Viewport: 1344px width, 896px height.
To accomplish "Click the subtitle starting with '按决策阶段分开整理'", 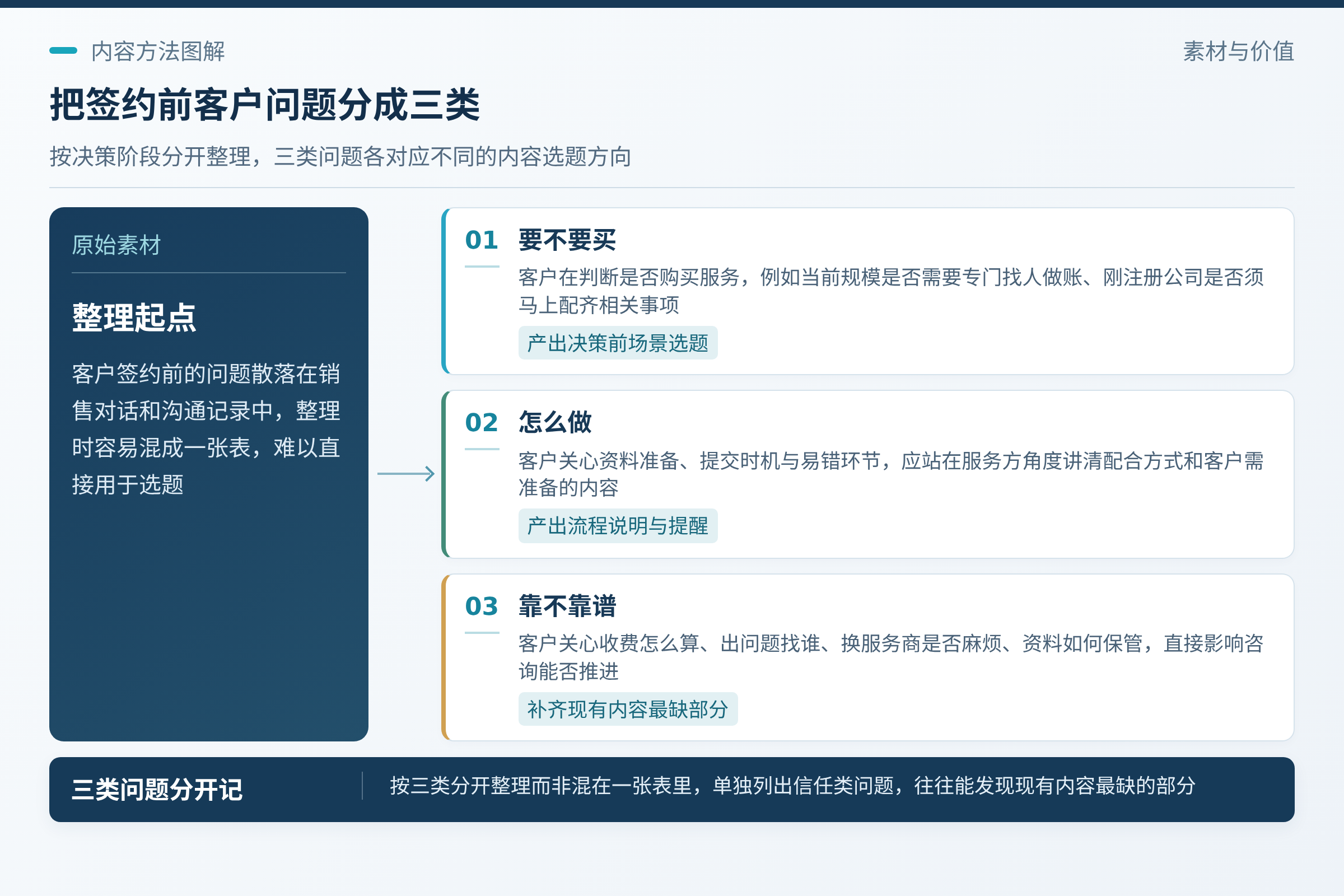I will (340, 157).
